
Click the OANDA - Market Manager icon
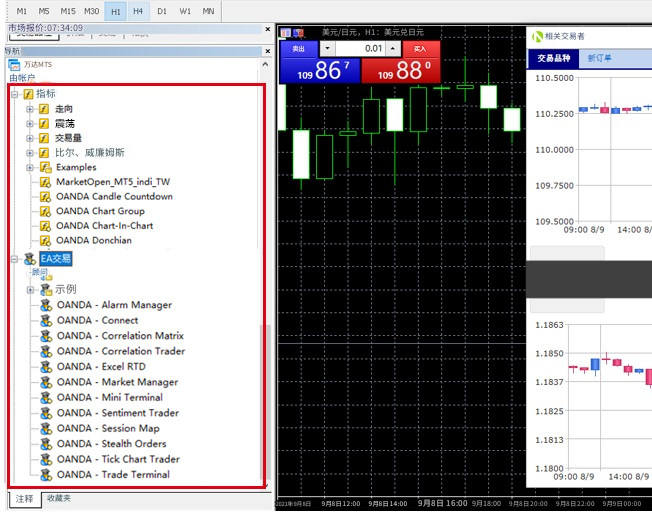pos(46,382)
